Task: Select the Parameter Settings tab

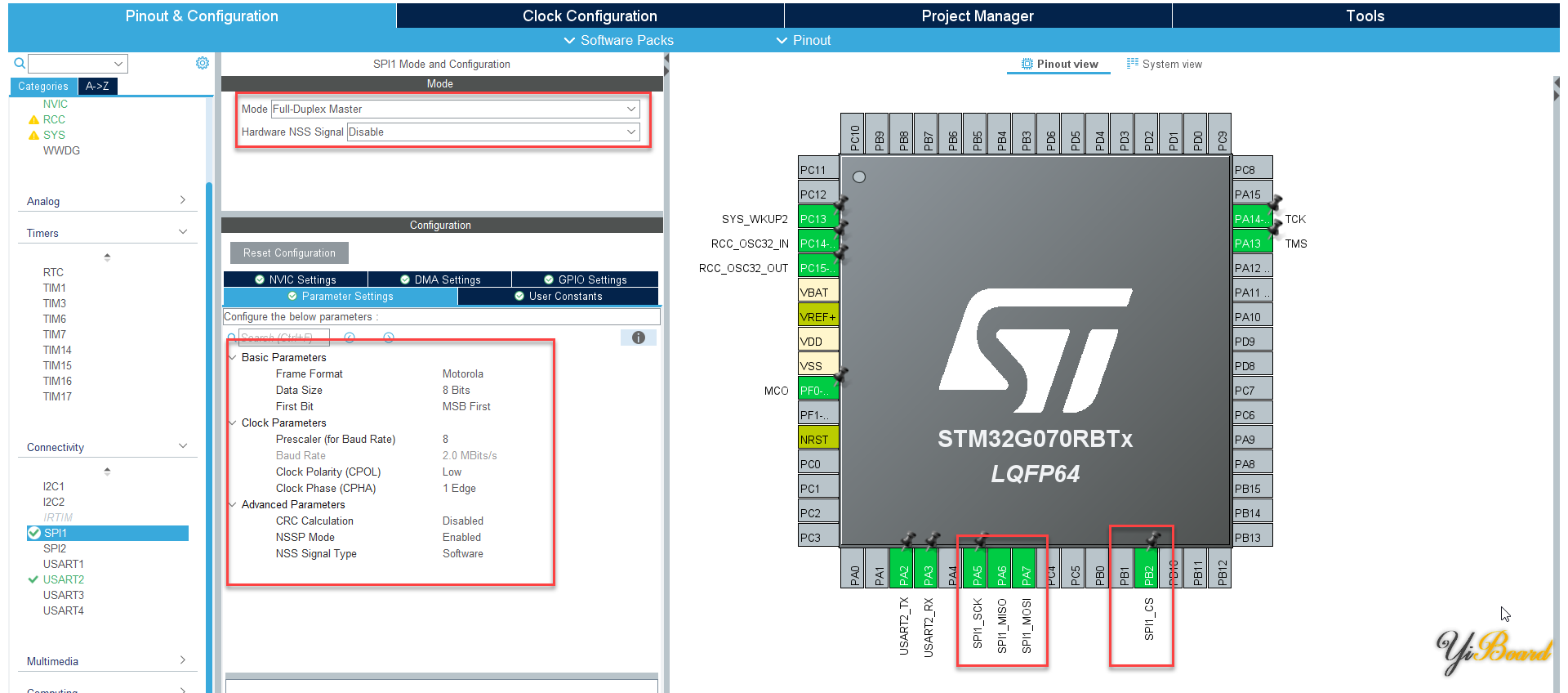Action: click(341, 296)
